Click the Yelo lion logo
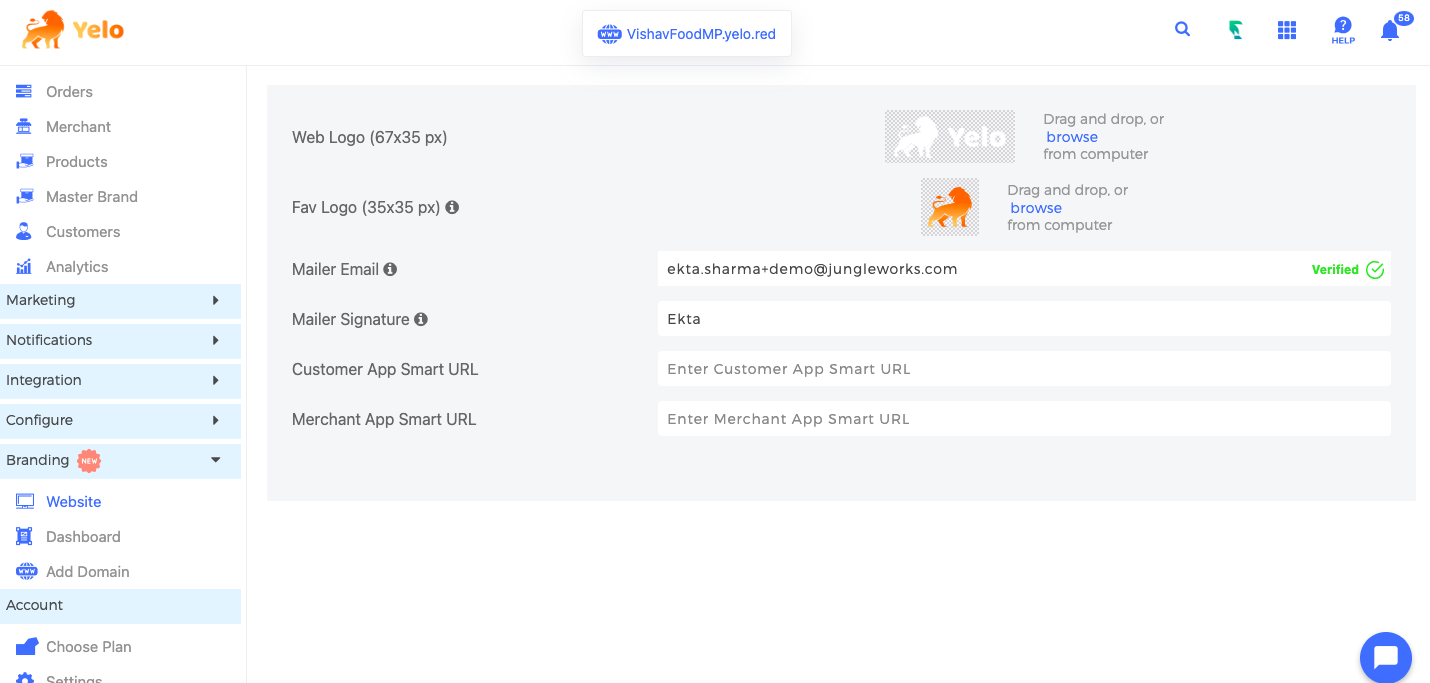1430x683 pixels. pyautogui.click(x=73, y=30)
